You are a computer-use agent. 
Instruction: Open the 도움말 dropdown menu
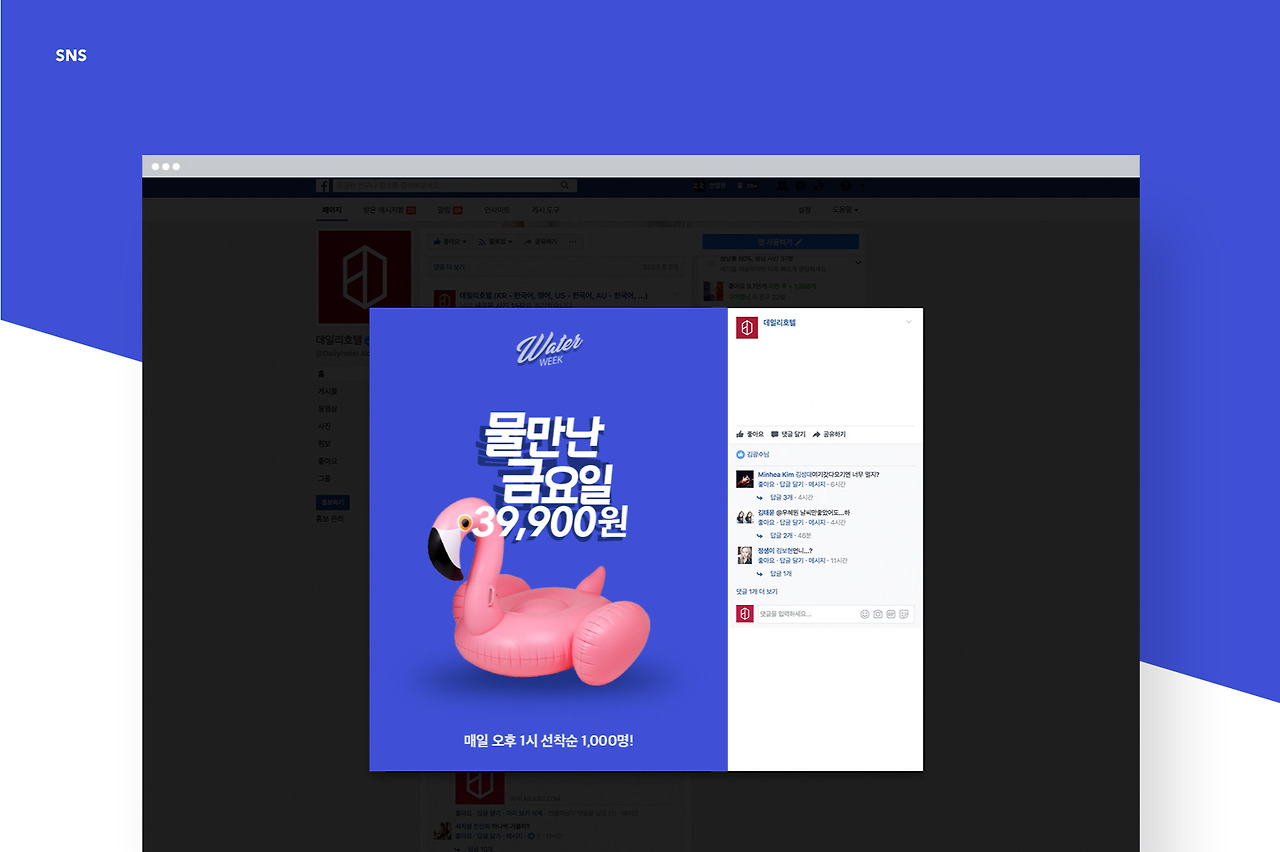point(845,210)
